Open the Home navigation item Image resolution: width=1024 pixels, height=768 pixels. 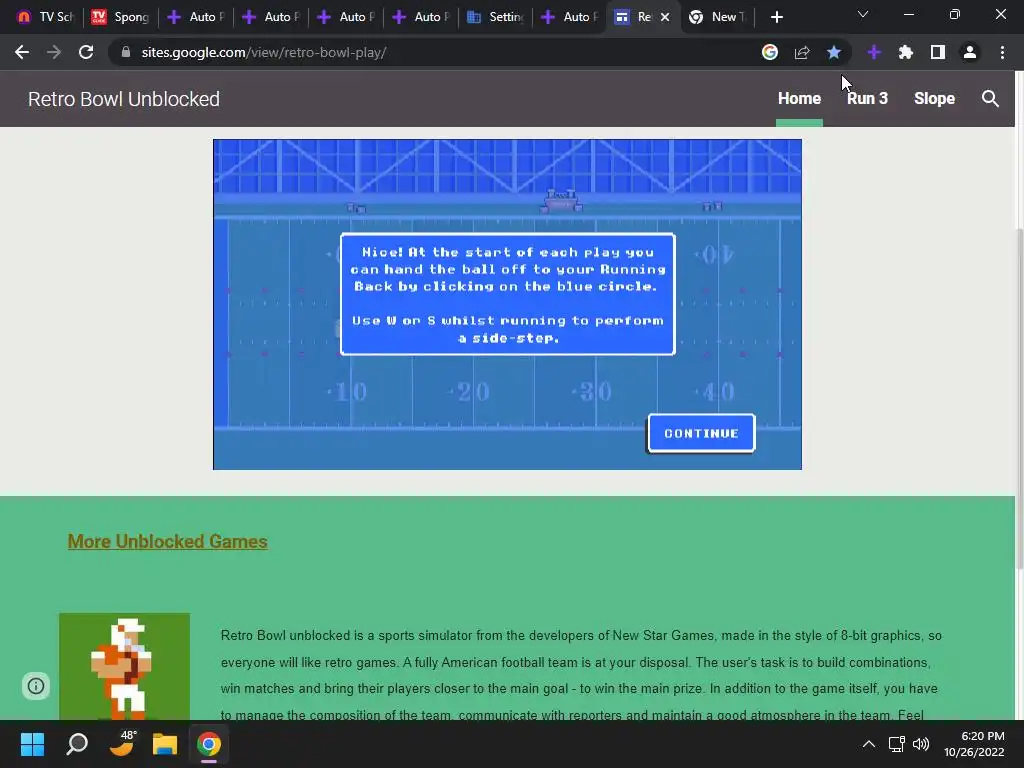799,99
